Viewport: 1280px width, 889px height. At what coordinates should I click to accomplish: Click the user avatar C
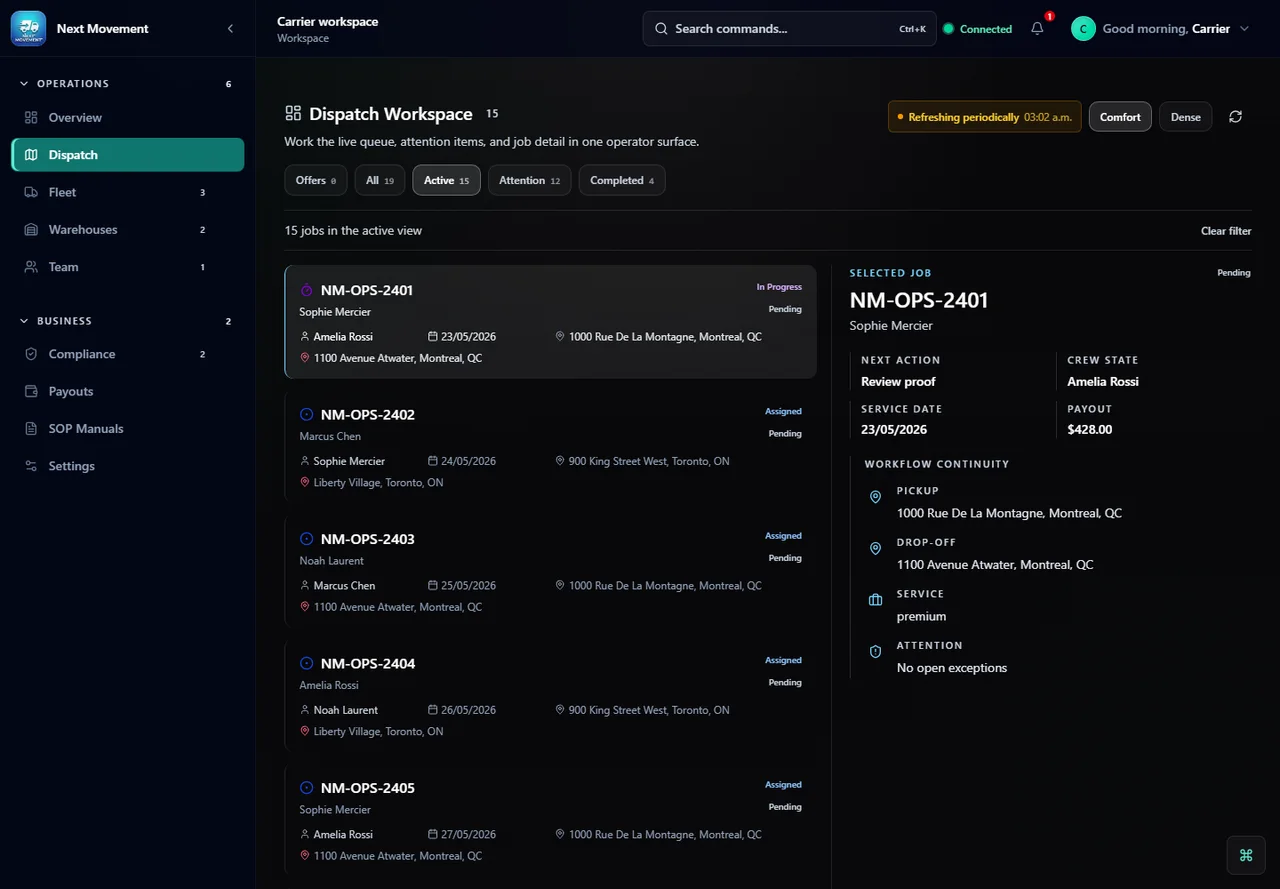pyautogui.click(x=1083, y=28)
